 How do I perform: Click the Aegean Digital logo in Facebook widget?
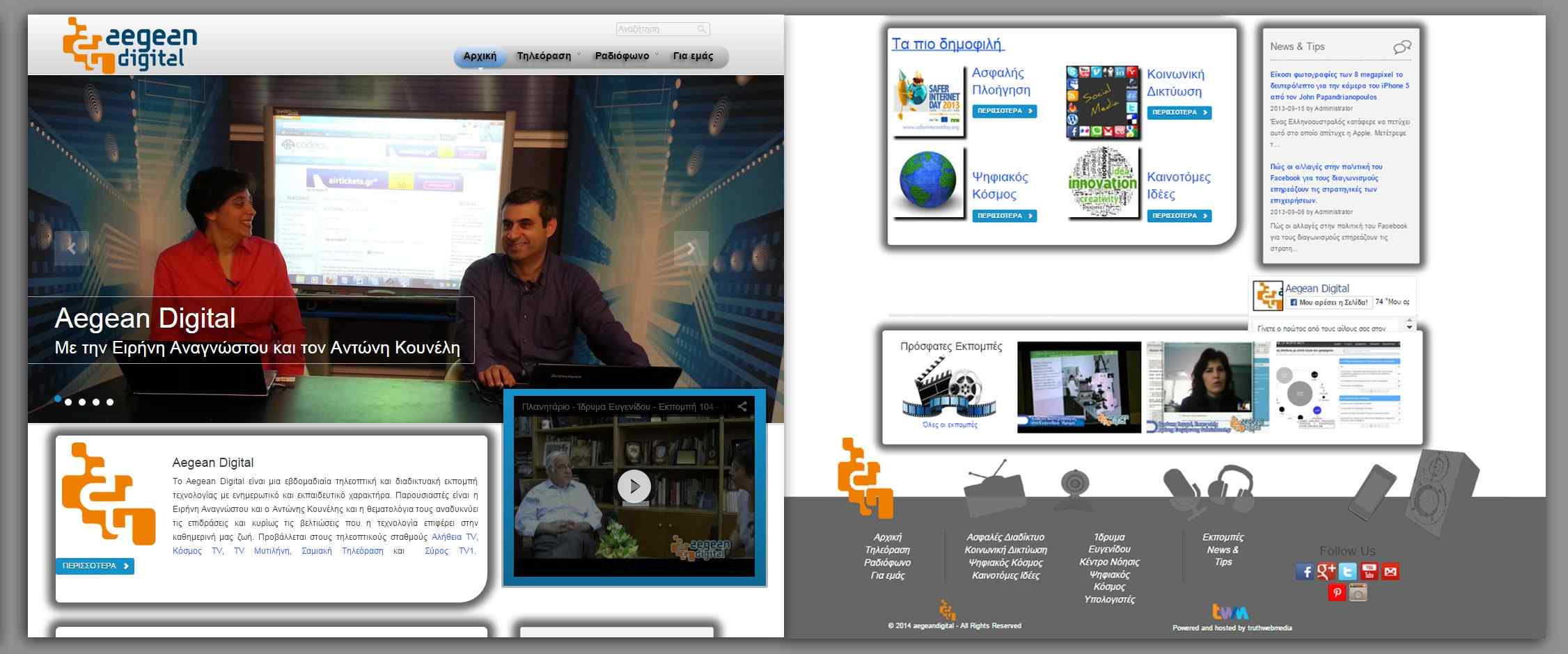coord(1267,296)
